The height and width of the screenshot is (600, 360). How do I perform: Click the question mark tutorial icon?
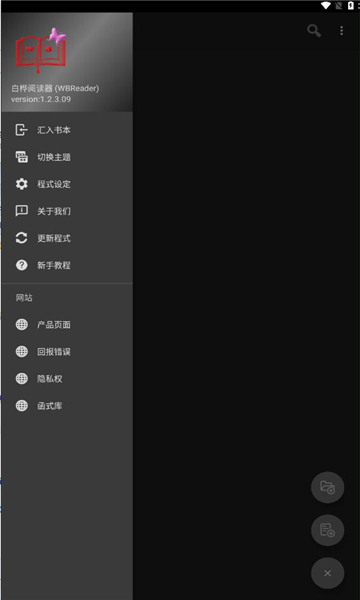point(21,265)
